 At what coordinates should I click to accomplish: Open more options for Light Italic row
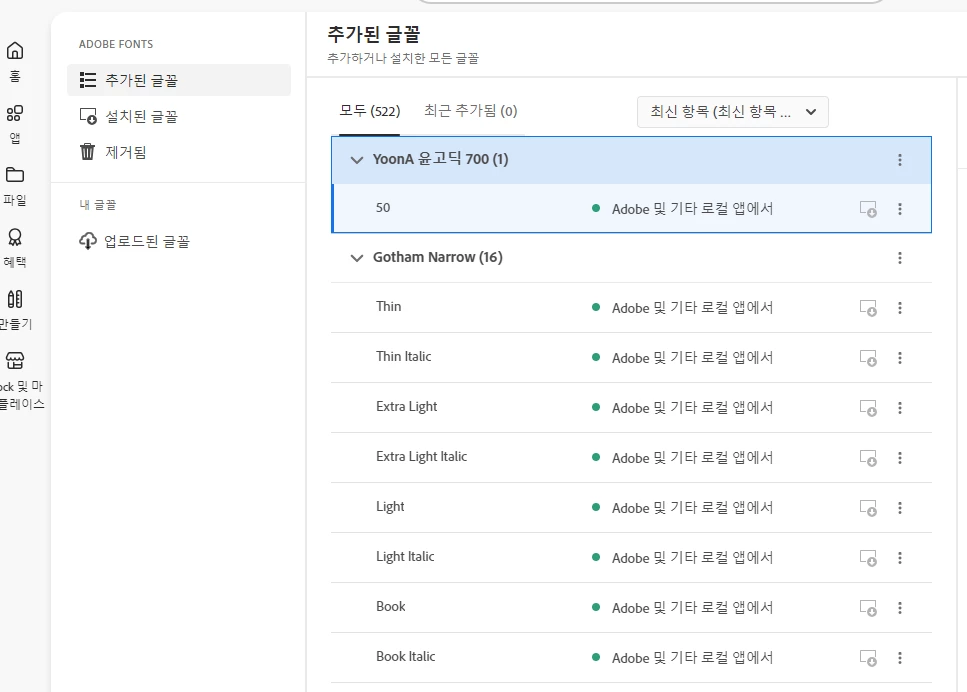(x=900, y=558)
